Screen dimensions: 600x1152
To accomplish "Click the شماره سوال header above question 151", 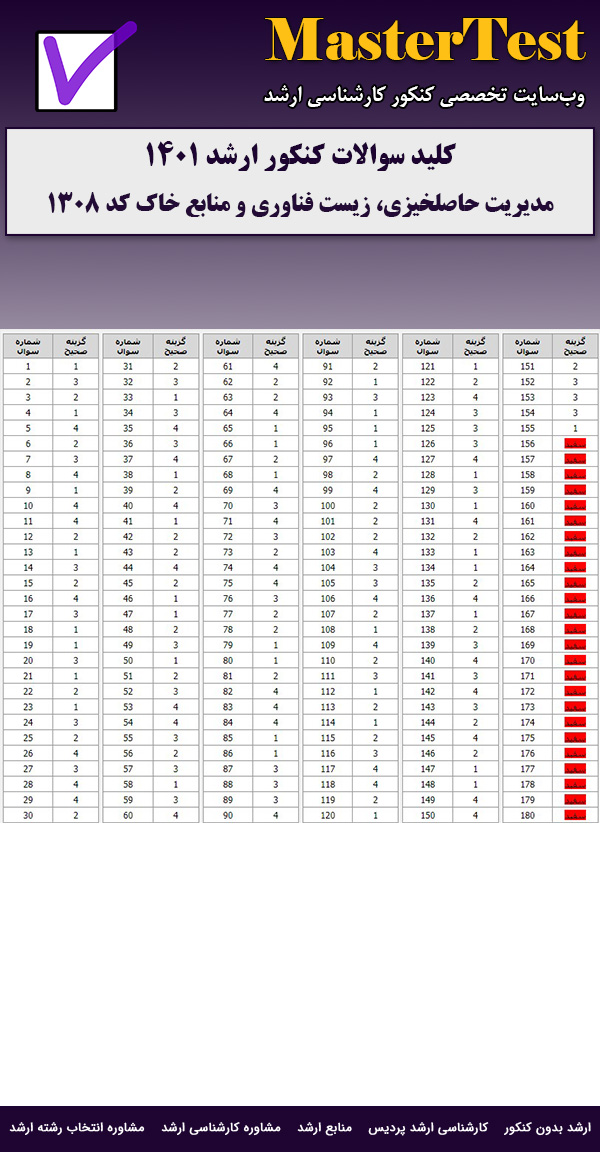I will tap(527, 346).
